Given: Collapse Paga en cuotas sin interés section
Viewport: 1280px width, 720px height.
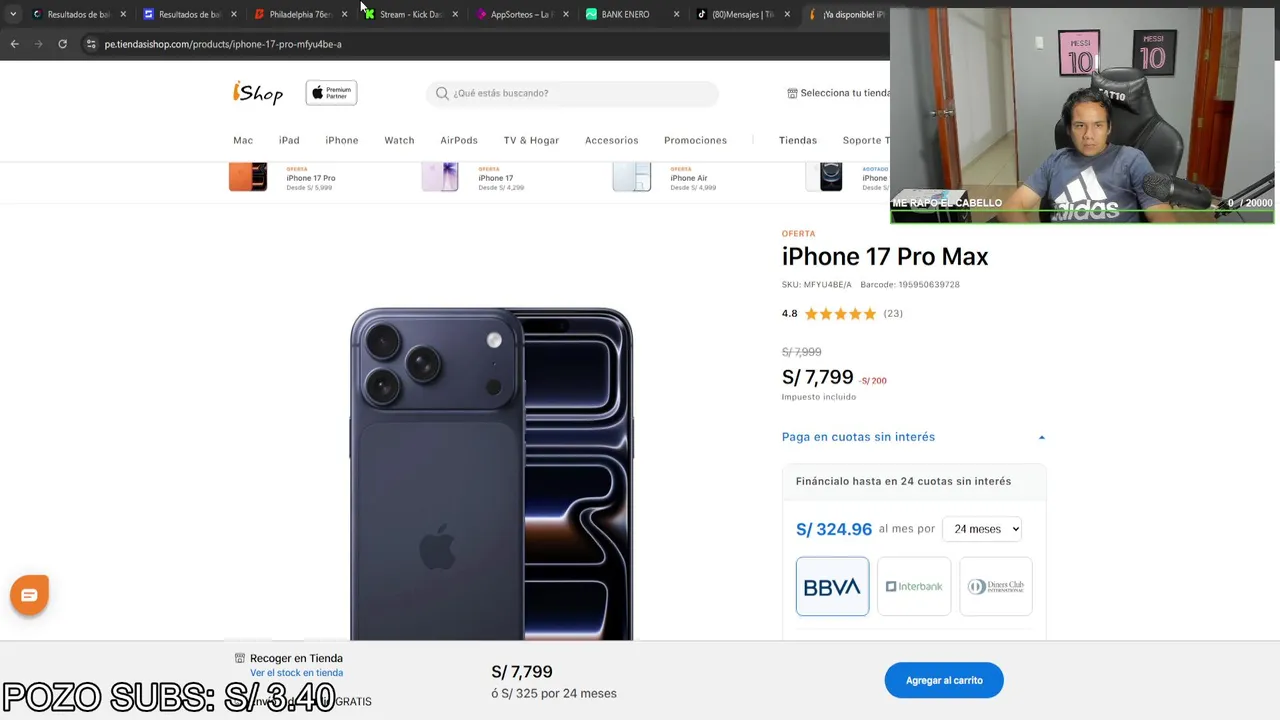Looking at the screenshot, I should [x=1041, y=437].
